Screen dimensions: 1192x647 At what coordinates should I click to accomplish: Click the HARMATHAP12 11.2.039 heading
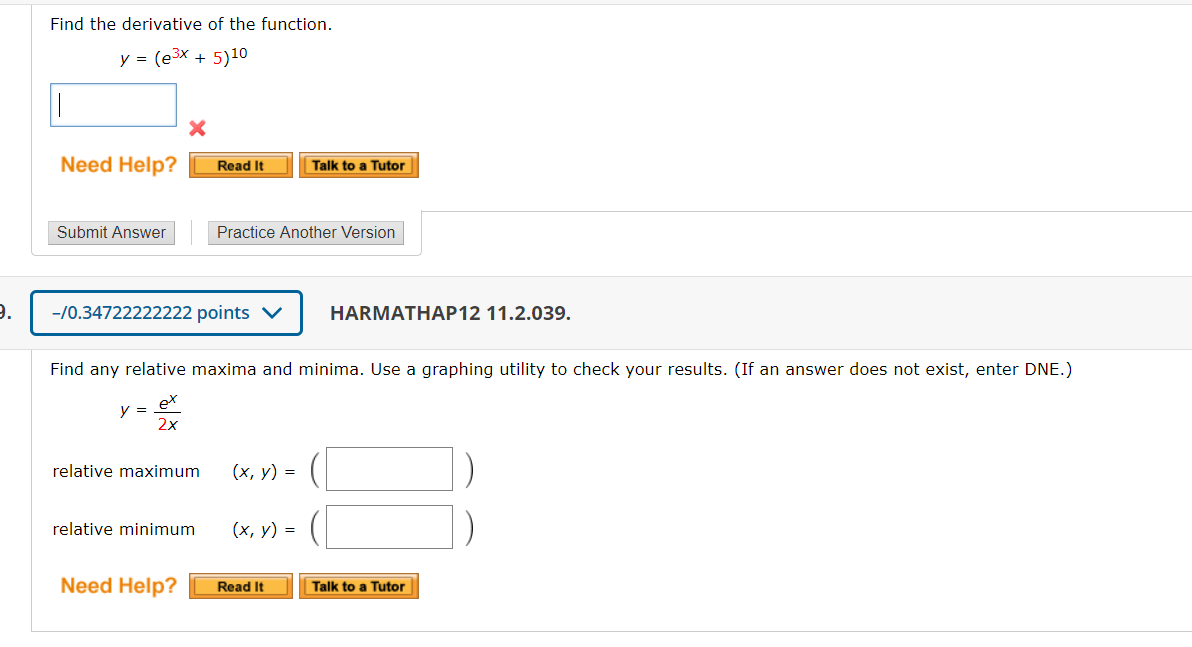[x=450, y=313]
